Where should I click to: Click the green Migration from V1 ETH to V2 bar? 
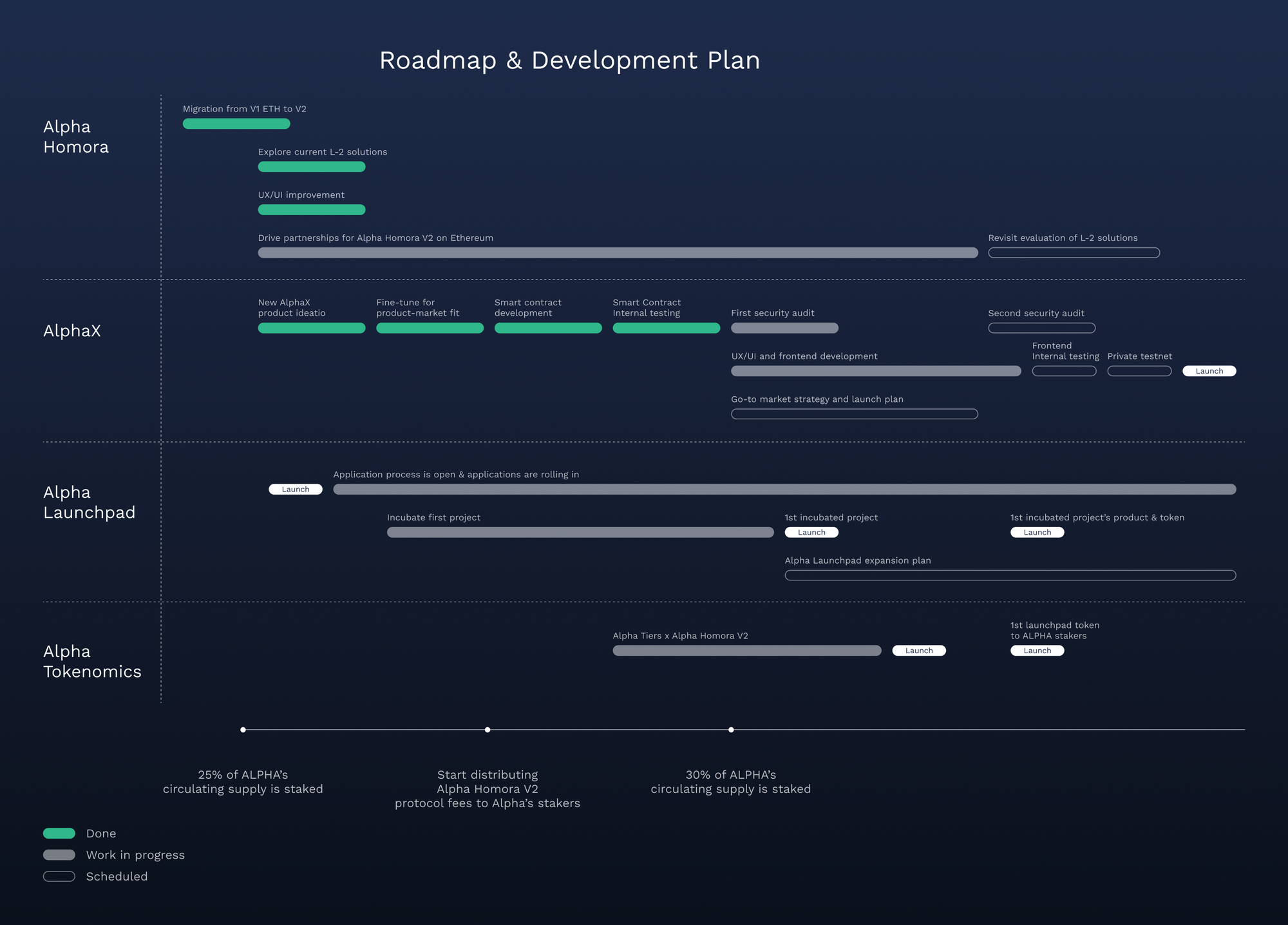[236, 124]
